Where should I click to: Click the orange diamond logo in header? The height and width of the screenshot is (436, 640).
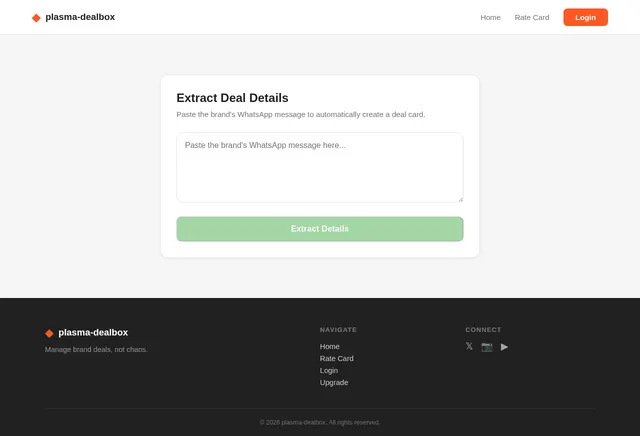point(36,18)
